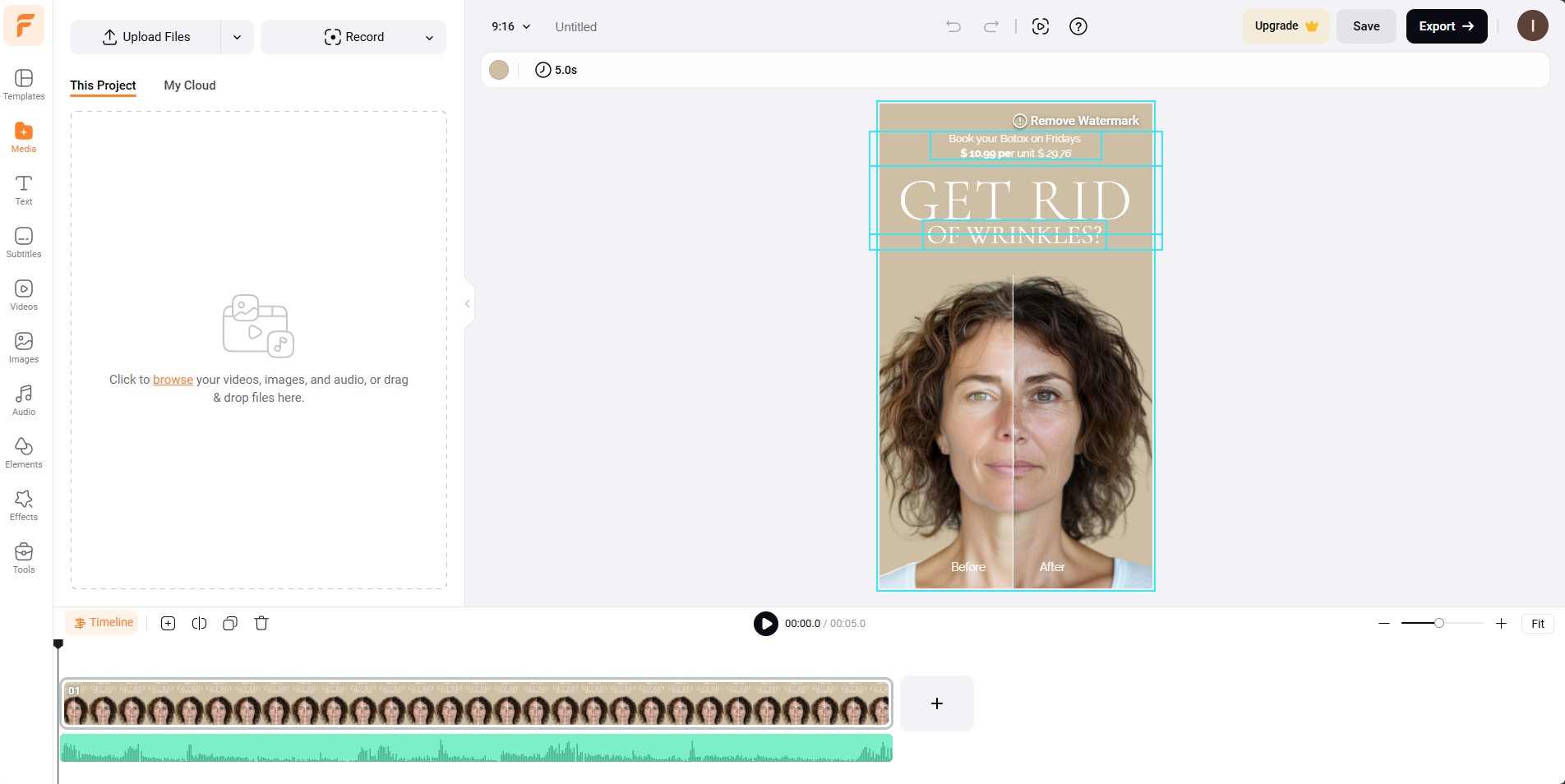Redo the last action

(x=991, y=26)
